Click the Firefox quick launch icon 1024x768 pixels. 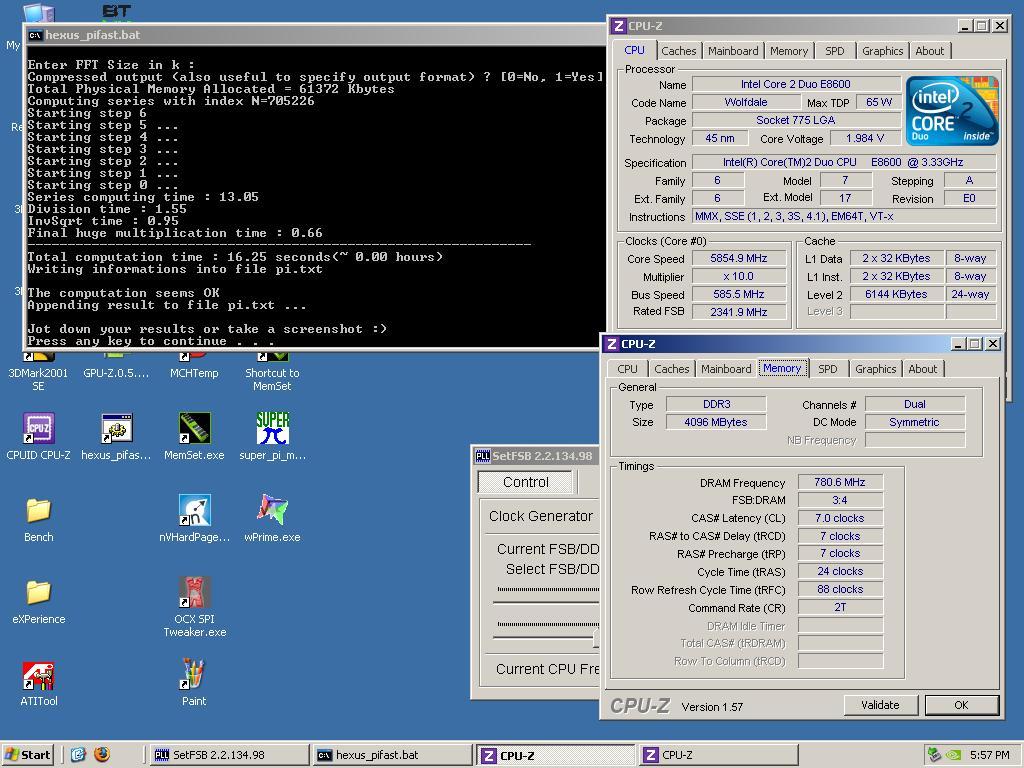102,754
